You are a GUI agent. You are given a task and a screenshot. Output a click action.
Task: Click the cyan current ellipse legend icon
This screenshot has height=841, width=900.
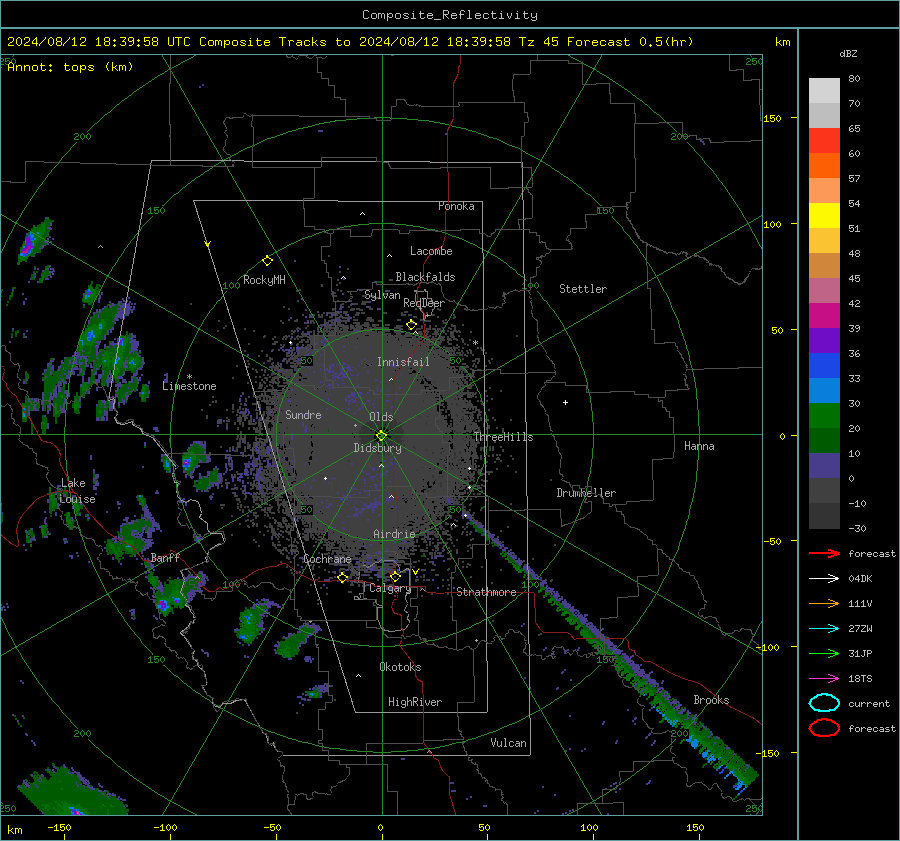(x=824, y=703)
